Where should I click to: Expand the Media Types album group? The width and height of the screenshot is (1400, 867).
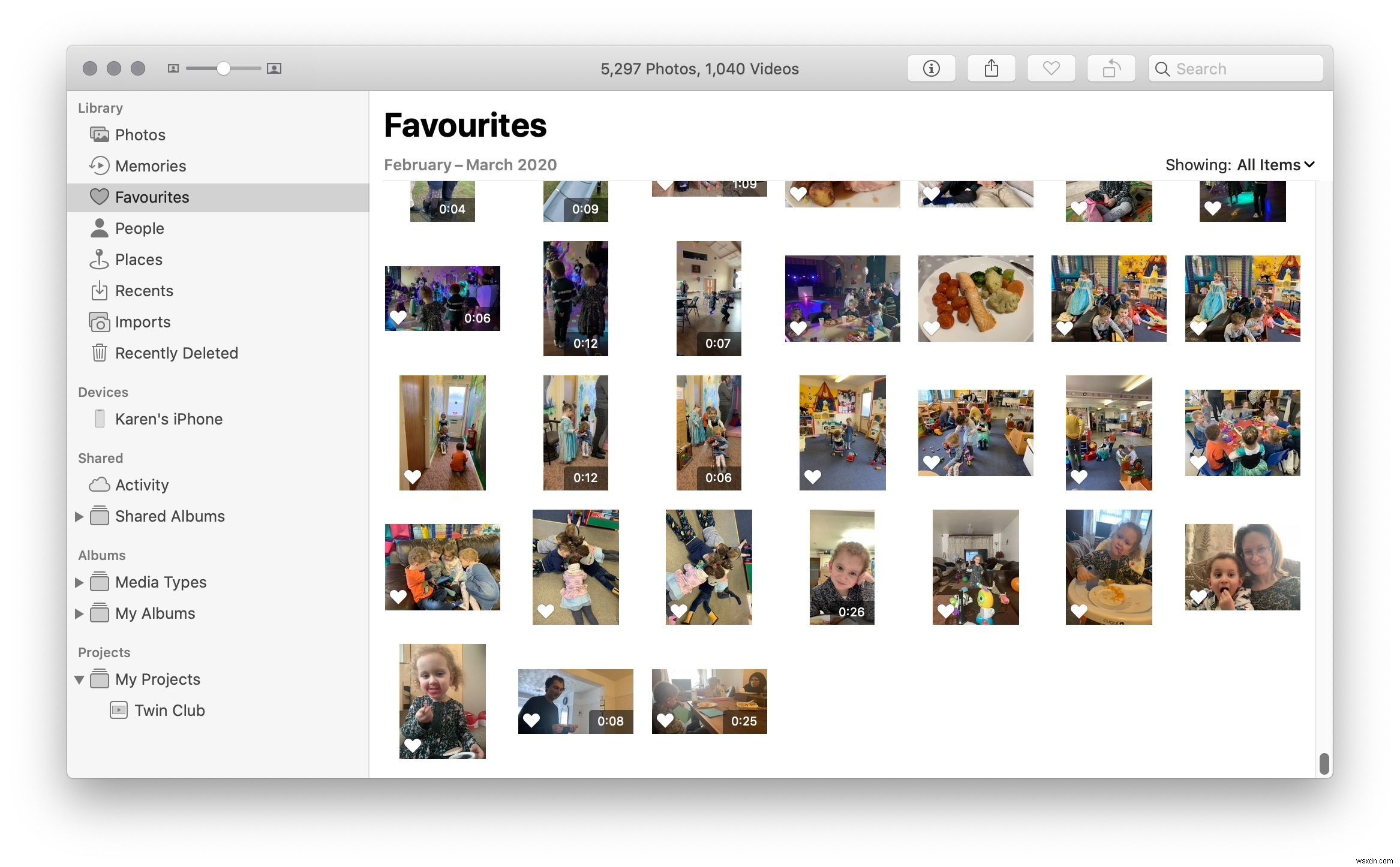pyautogui.click(x=78, y=582)
